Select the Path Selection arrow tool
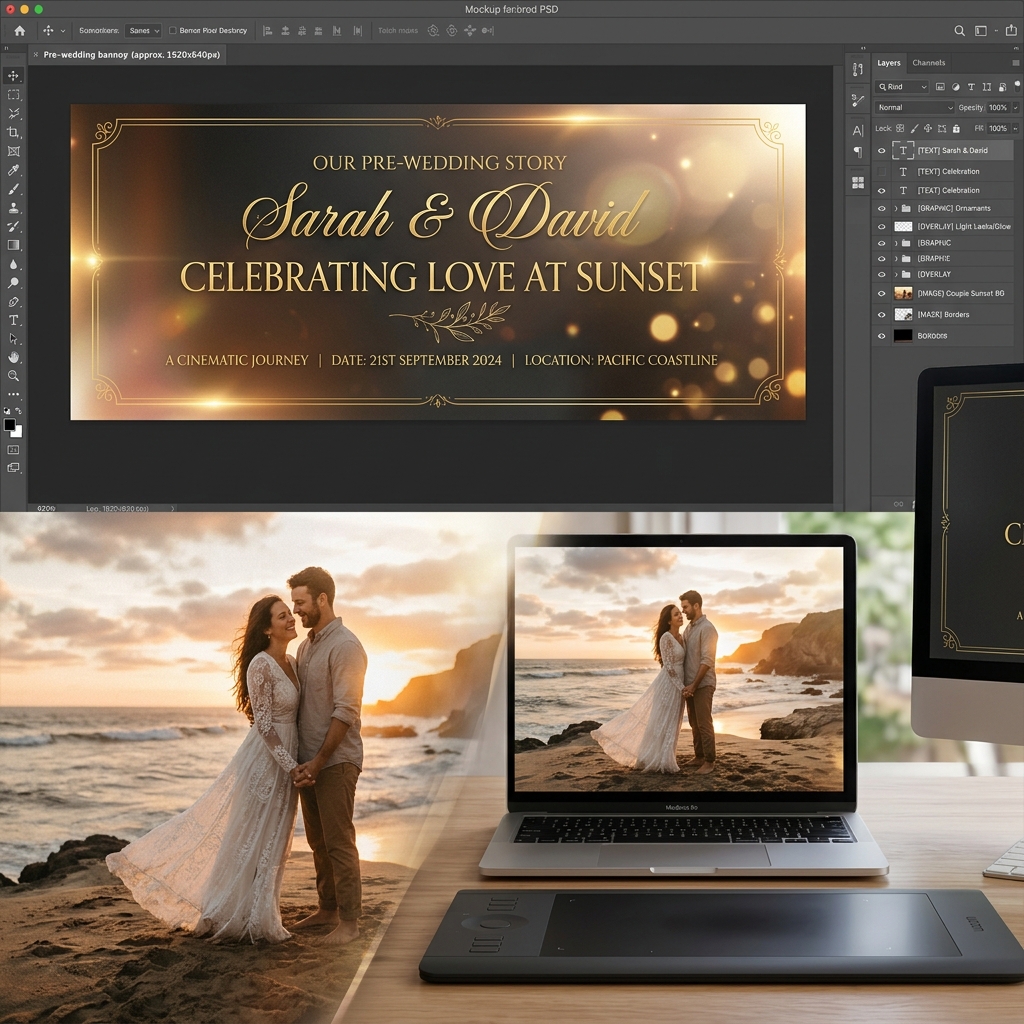This screenshot has width=1024, height=1024. (x=13, y=339)
